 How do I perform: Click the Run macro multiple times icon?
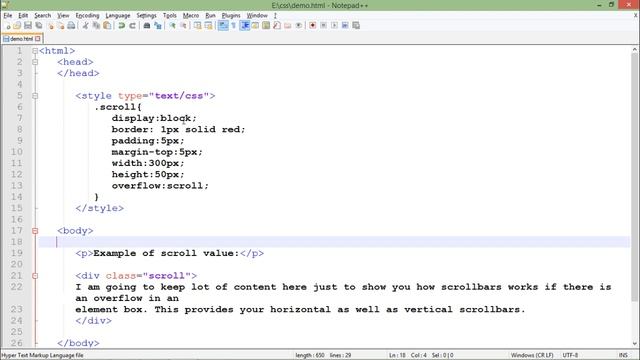coord(345,25)
